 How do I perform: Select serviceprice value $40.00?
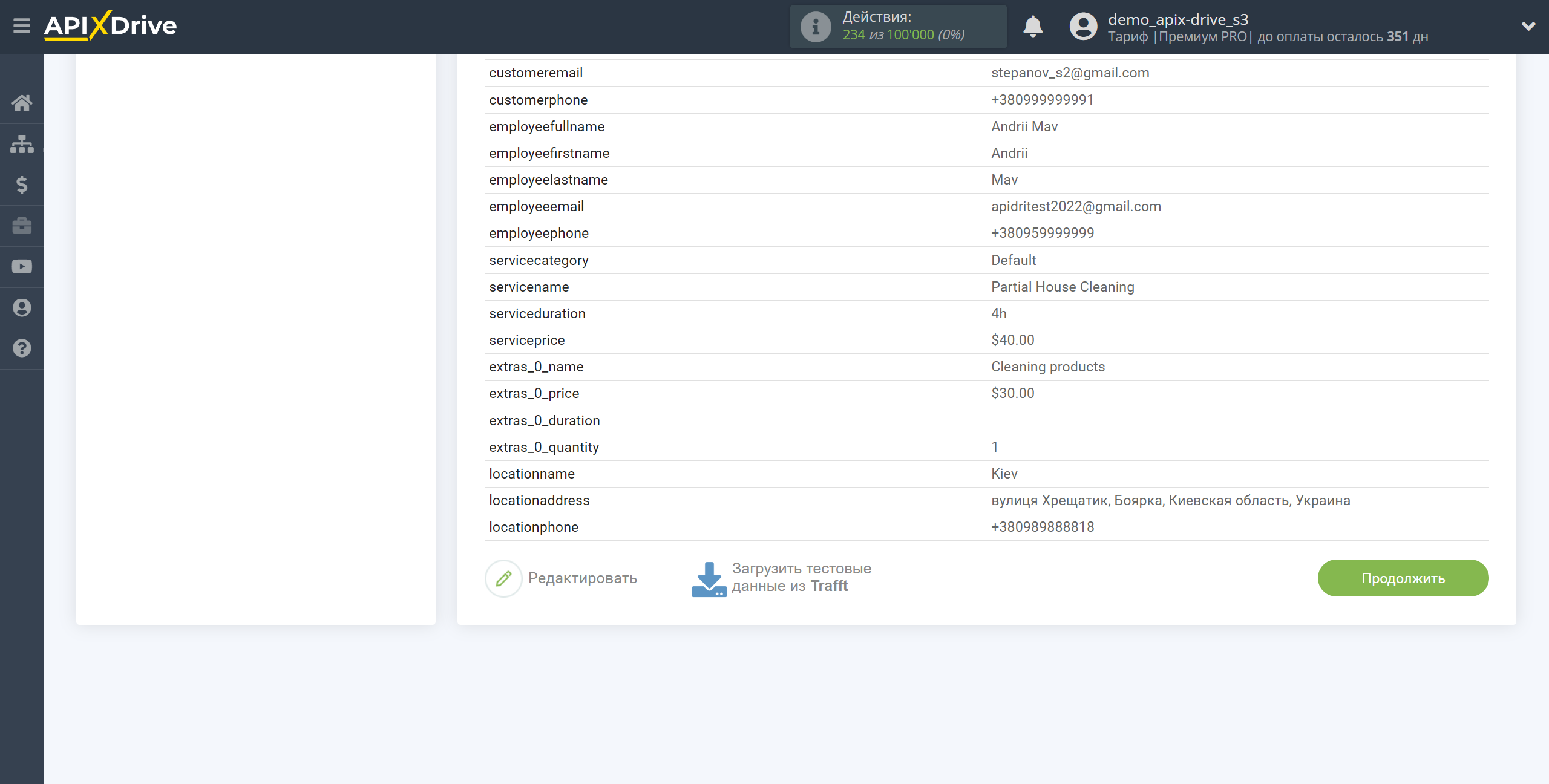1012,340
